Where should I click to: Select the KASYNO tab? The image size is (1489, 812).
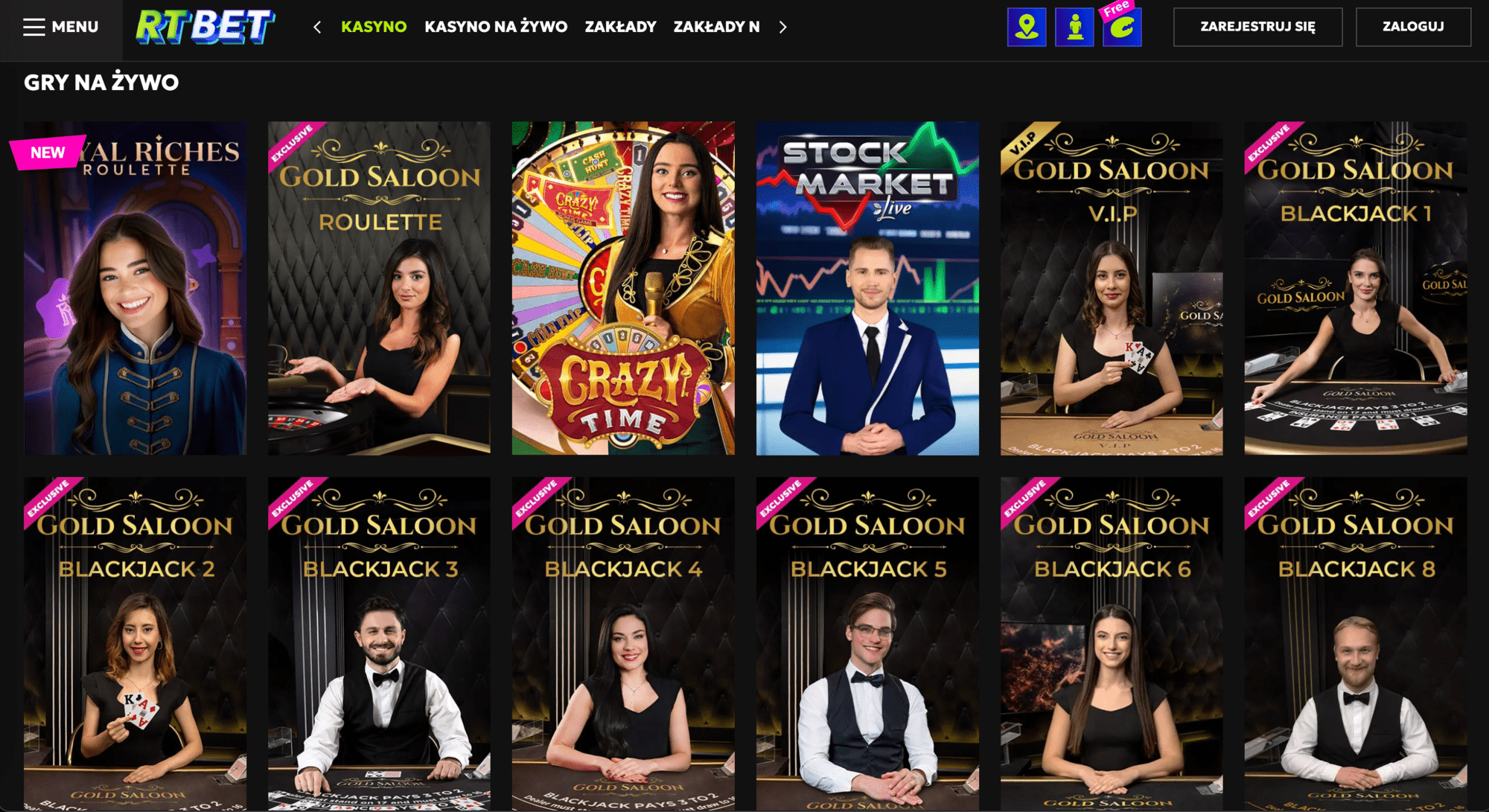point(374,27)
